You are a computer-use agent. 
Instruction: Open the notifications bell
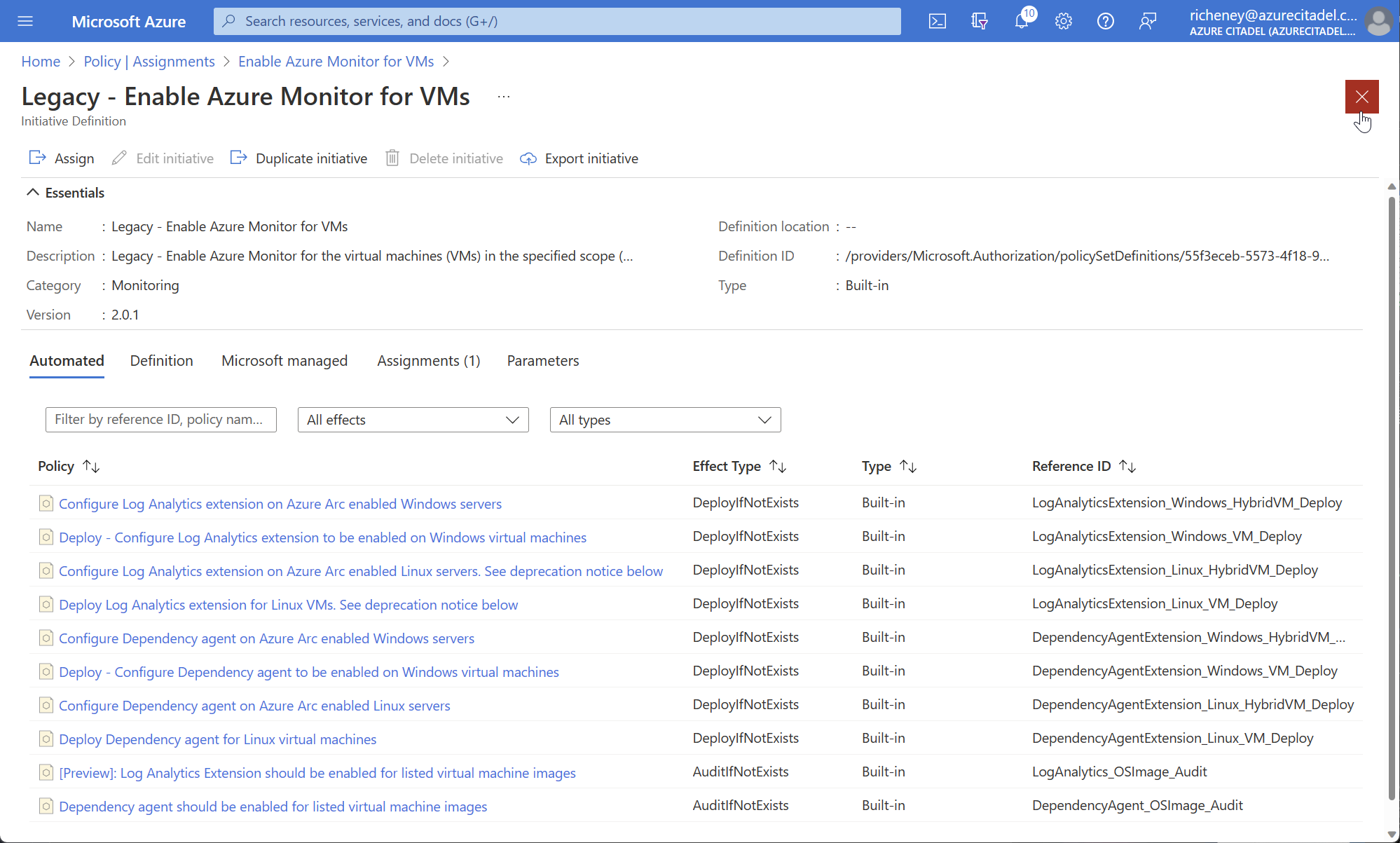point(1022,21)
